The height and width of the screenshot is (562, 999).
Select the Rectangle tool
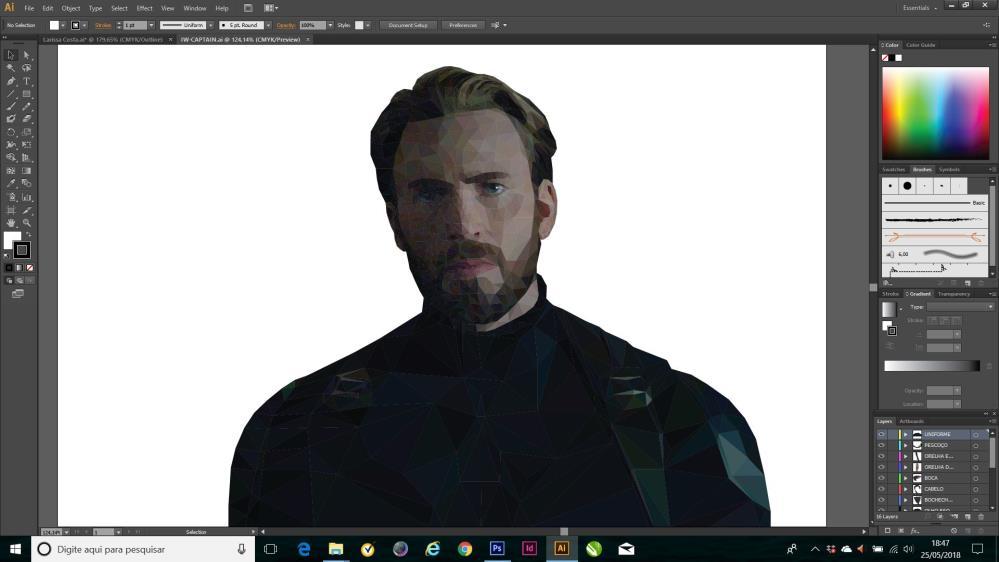(x=27, y=94)
